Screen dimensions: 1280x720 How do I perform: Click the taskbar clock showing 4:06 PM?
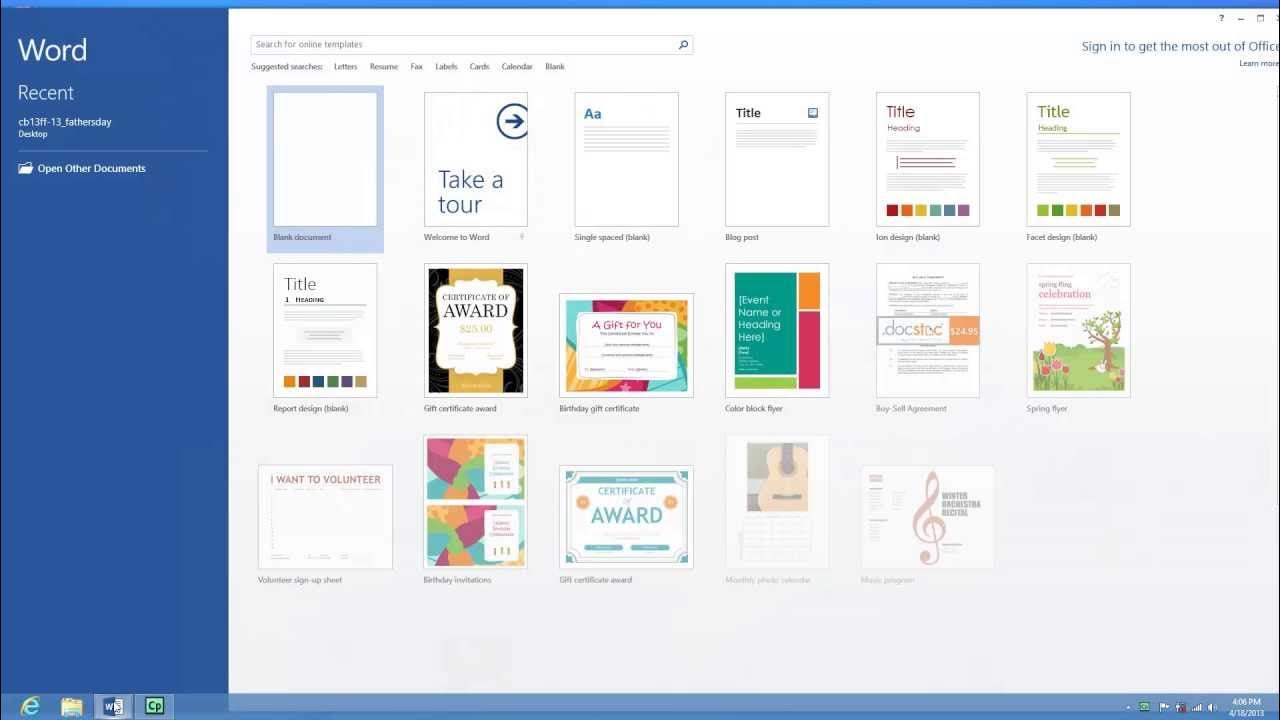click(1246, 707)
